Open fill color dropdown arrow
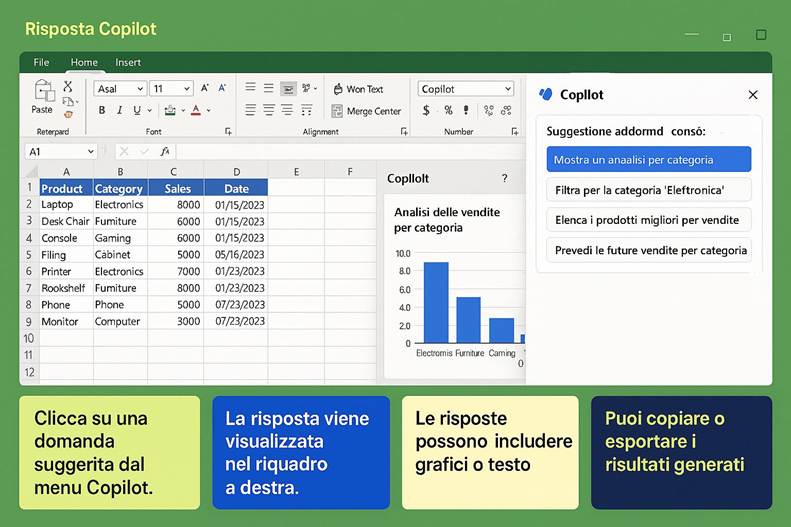This screenshot has width=791, height=527. point(183,110)
